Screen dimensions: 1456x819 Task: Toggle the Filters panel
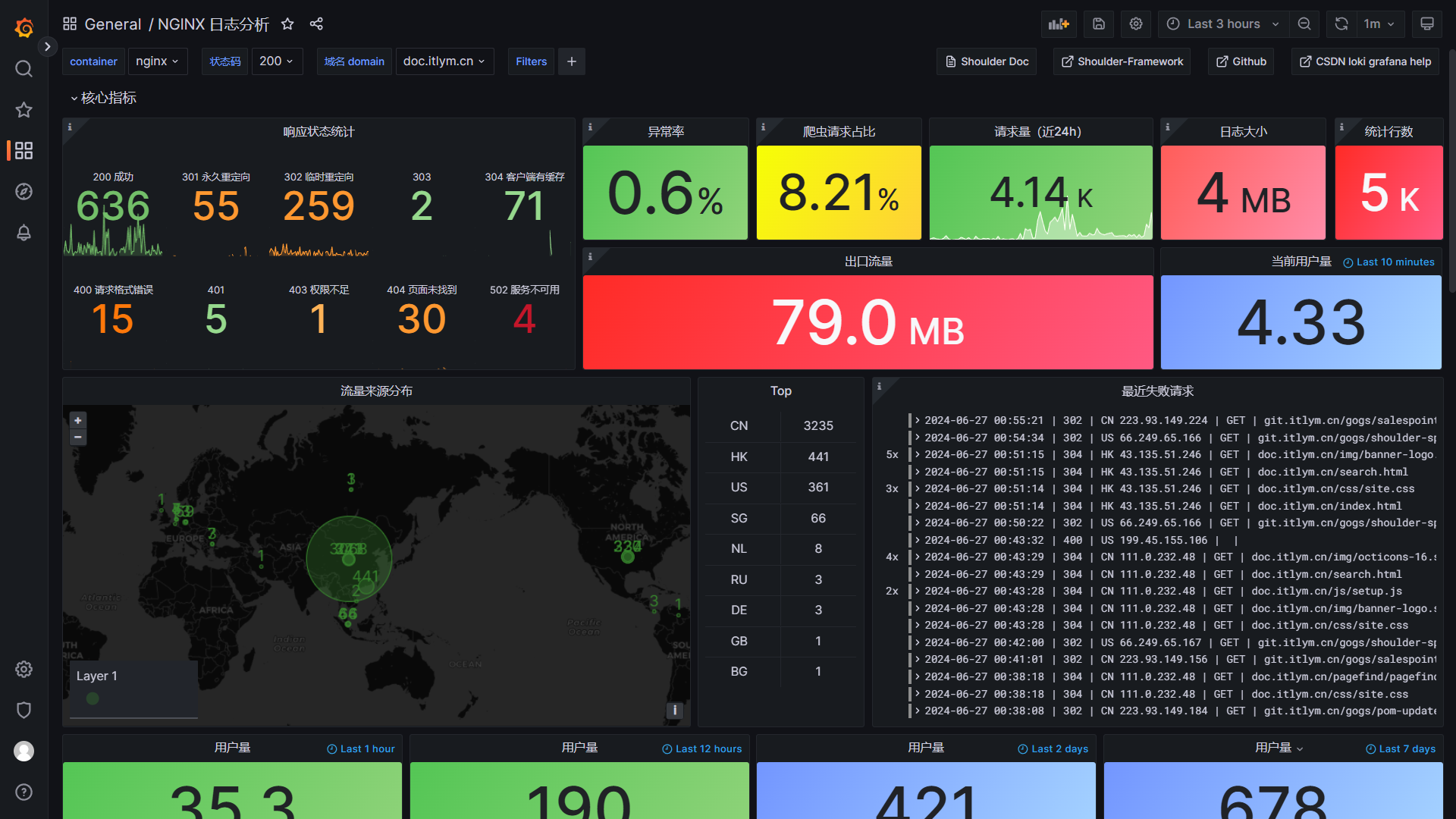pos(531,62)
